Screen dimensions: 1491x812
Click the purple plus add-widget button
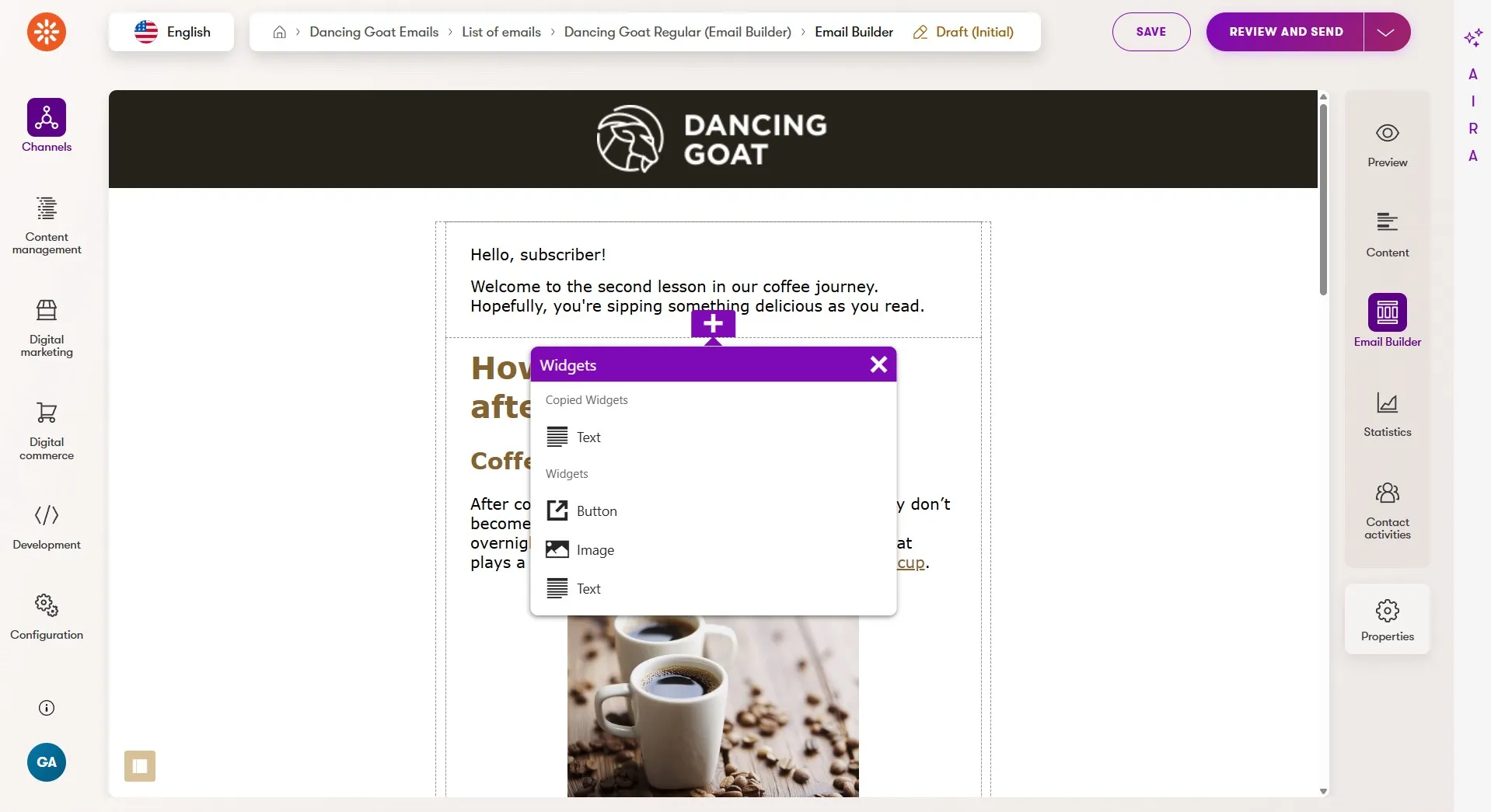pos(713,324)
